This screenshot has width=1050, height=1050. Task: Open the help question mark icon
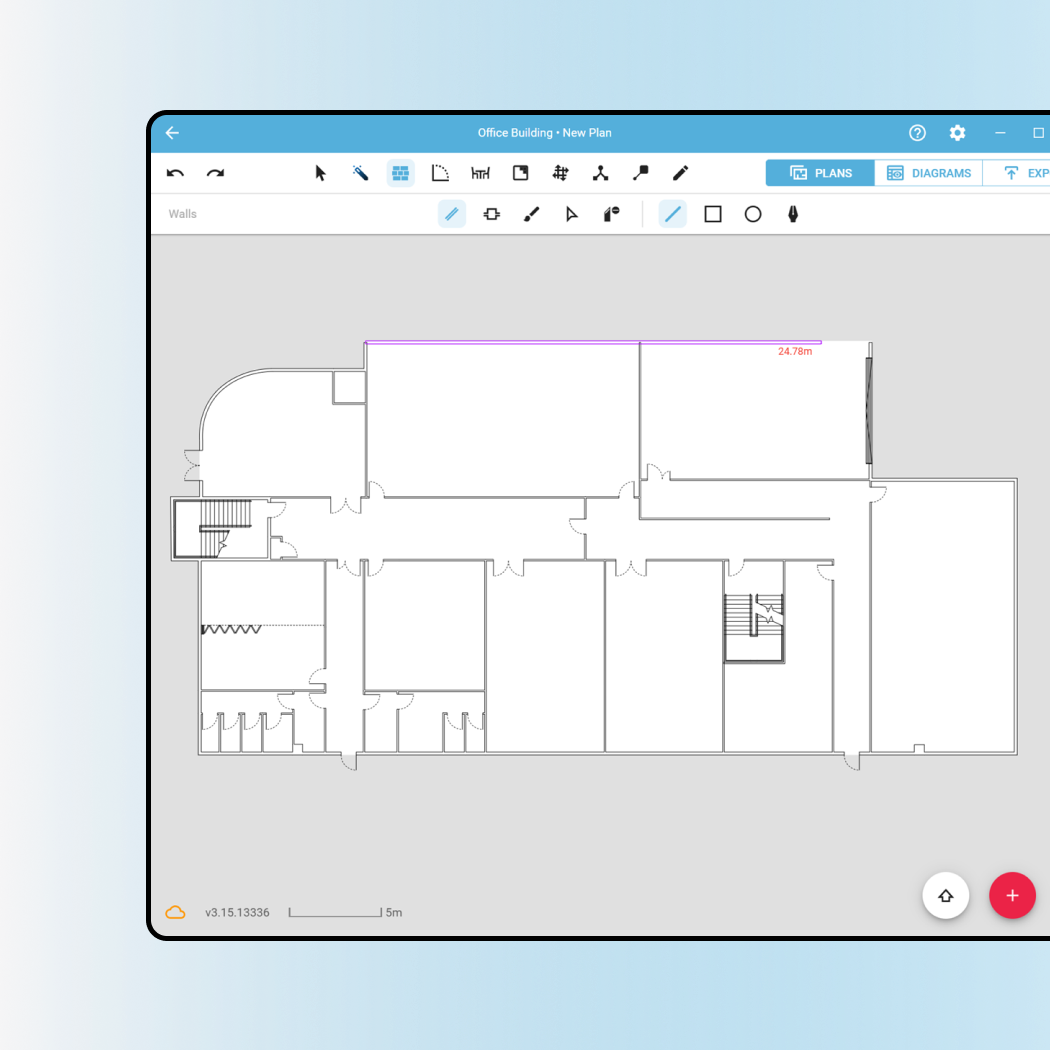[x=917, y=133]
